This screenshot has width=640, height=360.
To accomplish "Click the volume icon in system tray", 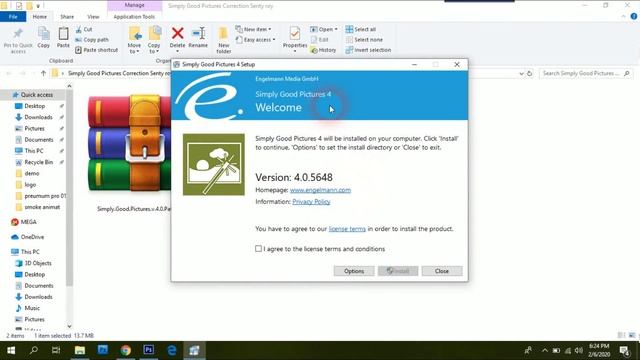I will click(579, 351).
